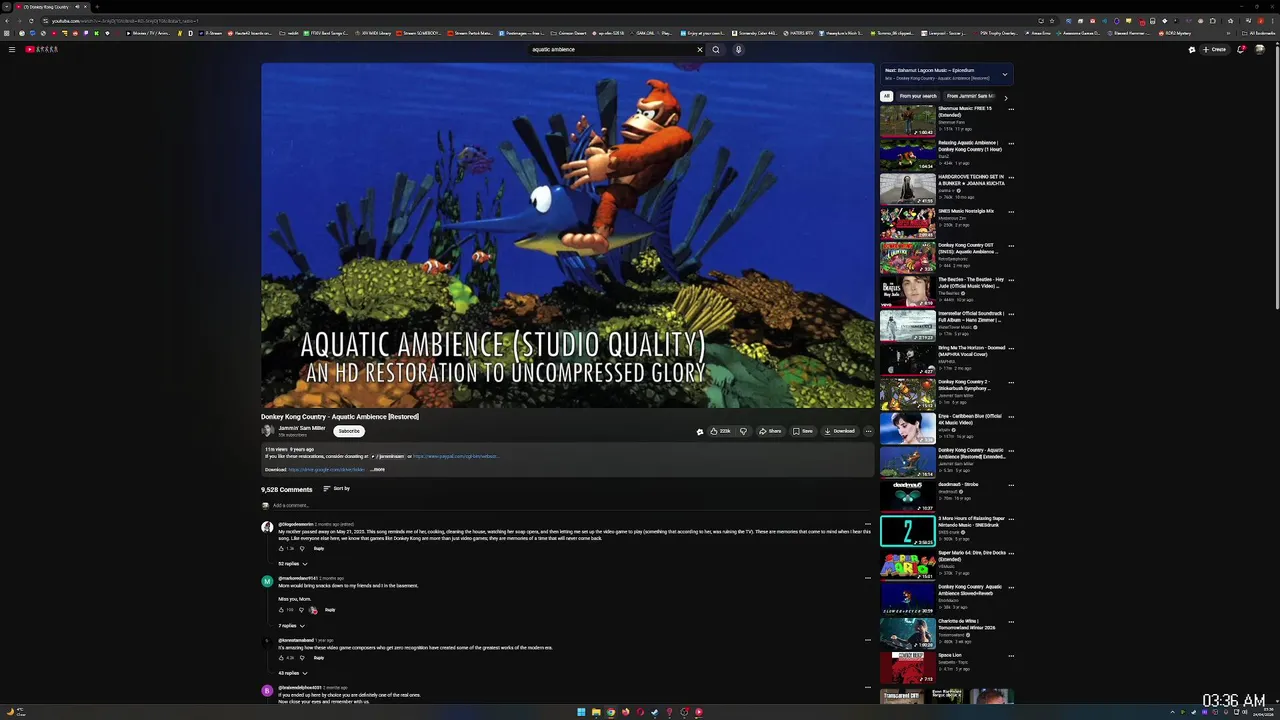Viewport: 1280px width, 720px height.
Task: Dislike the video with thumbs down
Action: (x=743, y=431)
